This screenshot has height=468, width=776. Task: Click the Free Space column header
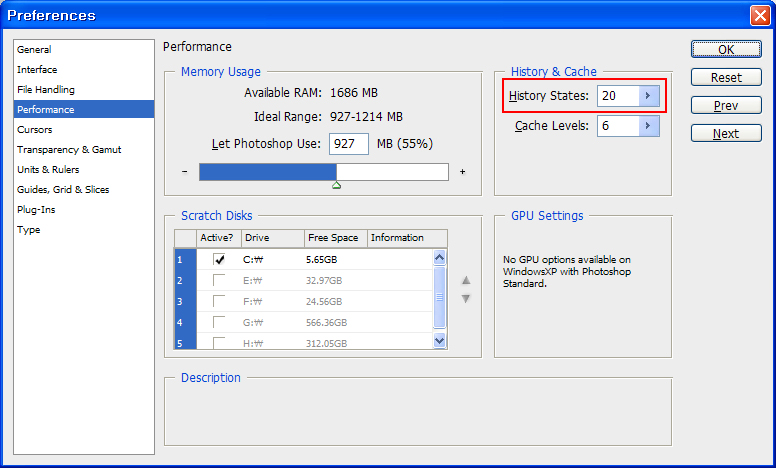click(336, 238)
